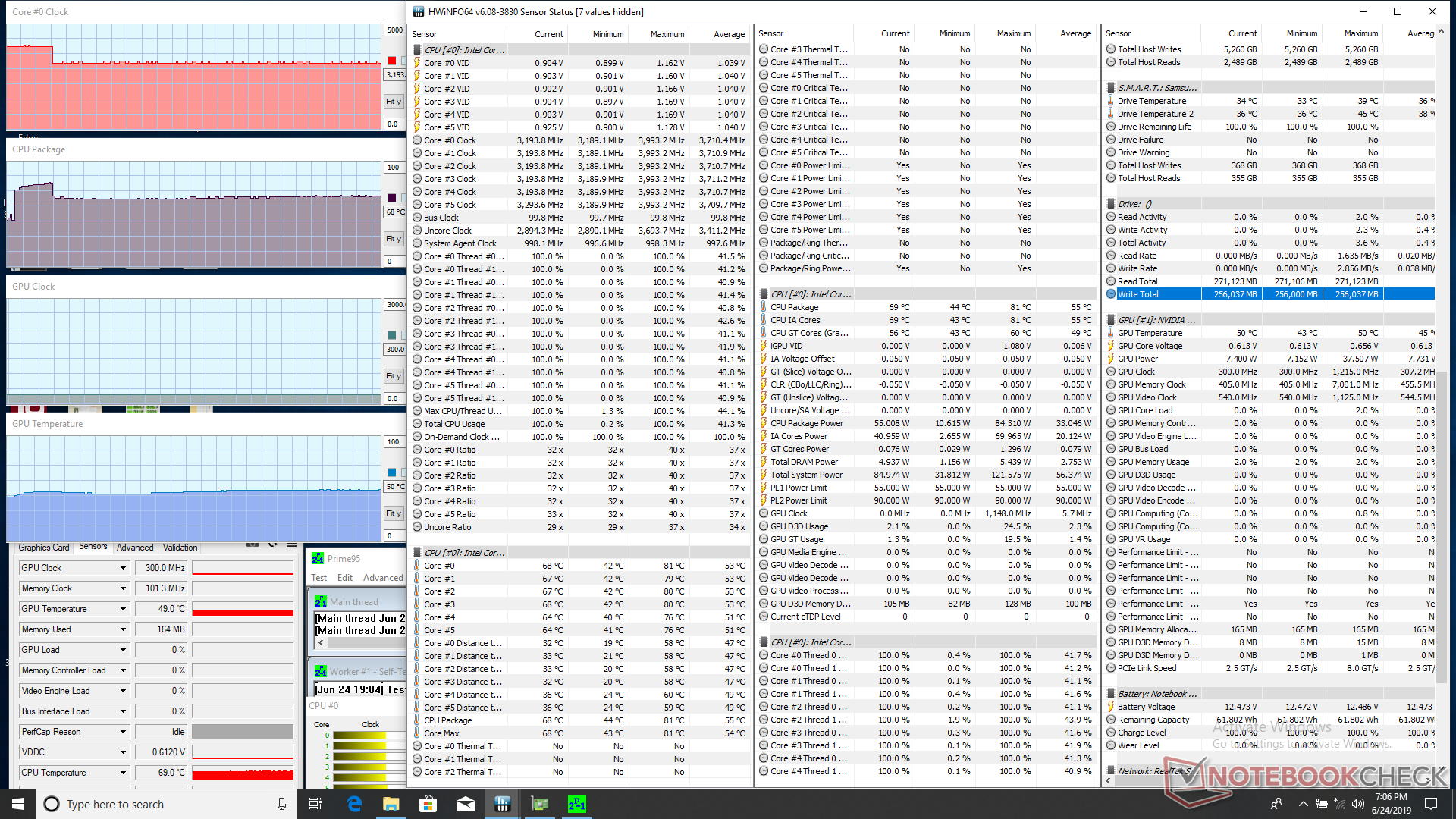
Task: Open HWiNFO from the taskbar
Action: pyautogui.click(x=502, y=804)
